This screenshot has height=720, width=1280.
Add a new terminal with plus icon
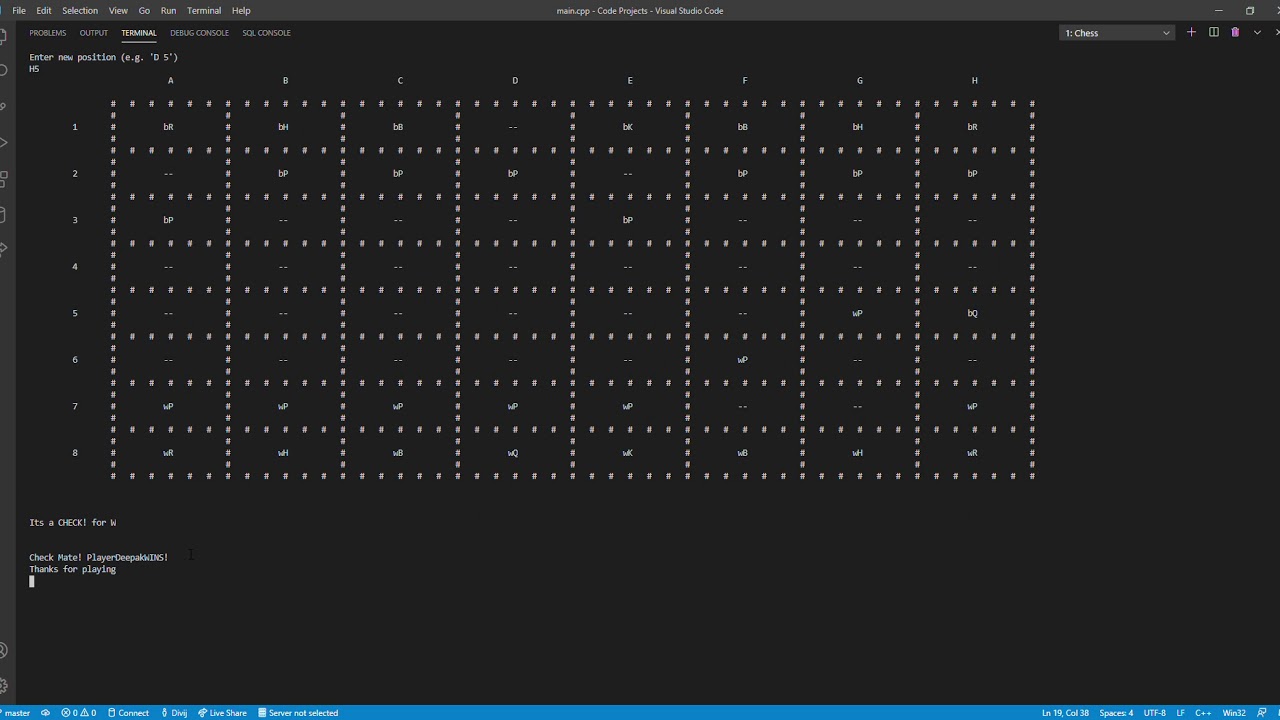1191,32
